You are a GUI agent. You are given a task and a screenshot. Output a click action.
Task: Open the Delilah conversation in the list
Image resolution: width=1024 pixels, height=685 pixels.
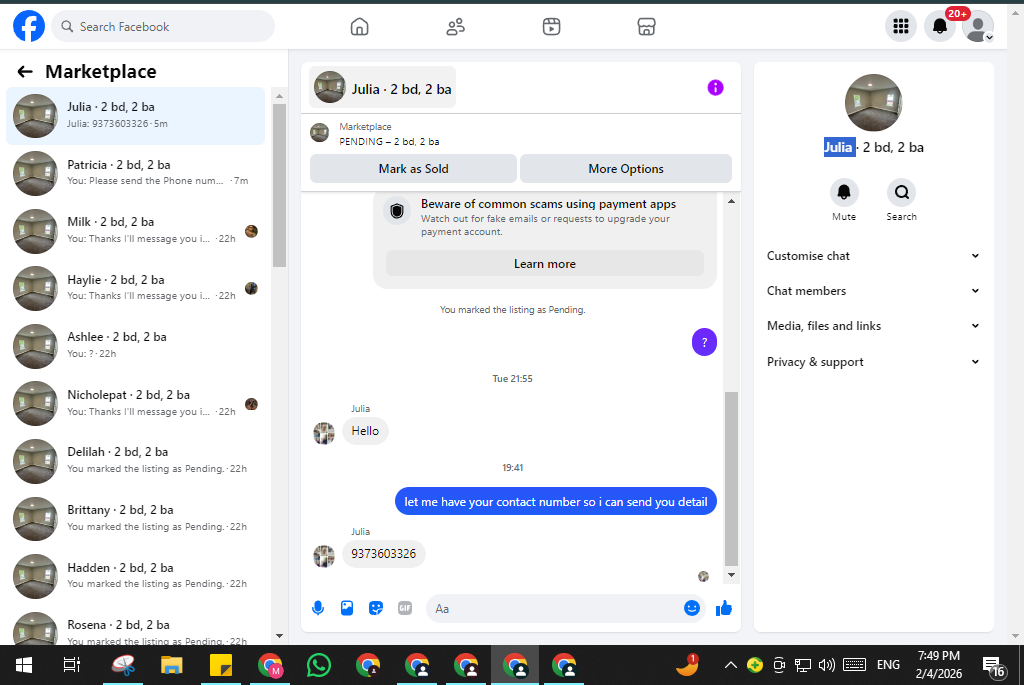[x=136, y=460]
